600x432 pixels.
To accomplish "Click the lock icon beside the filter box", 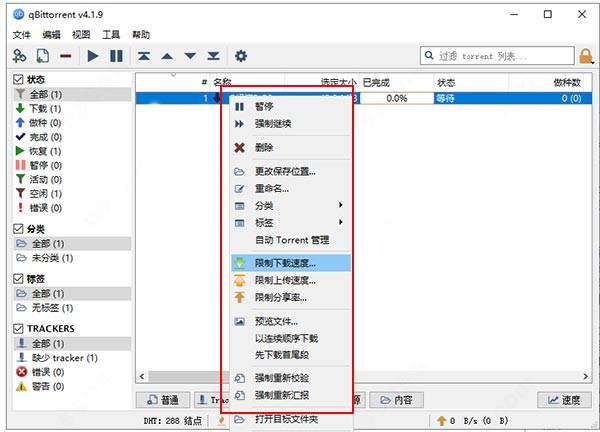I will coord(586,56).
